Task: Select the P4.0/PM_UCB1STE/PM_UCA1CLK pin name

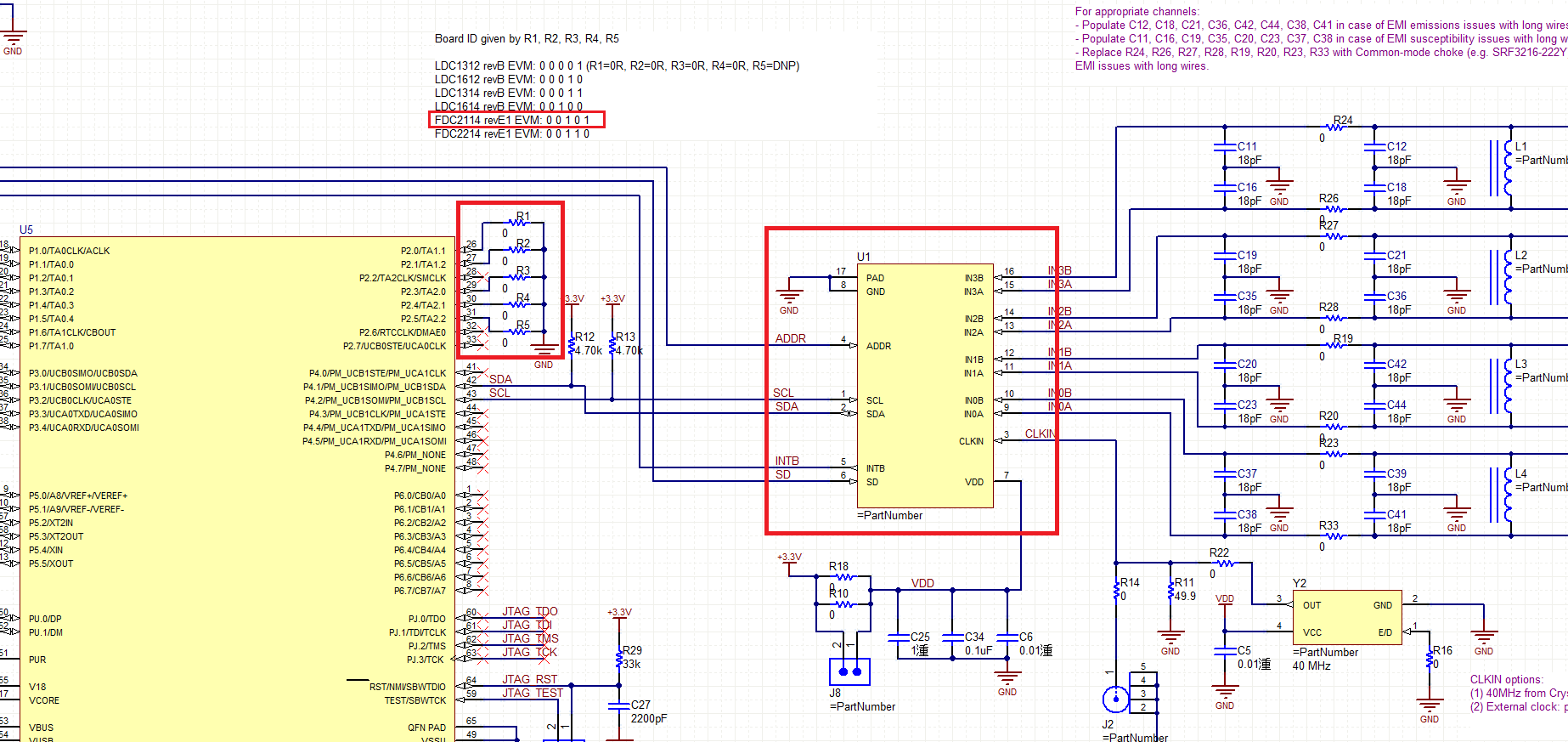Action: pyautogui.click(x=378, y=373)
